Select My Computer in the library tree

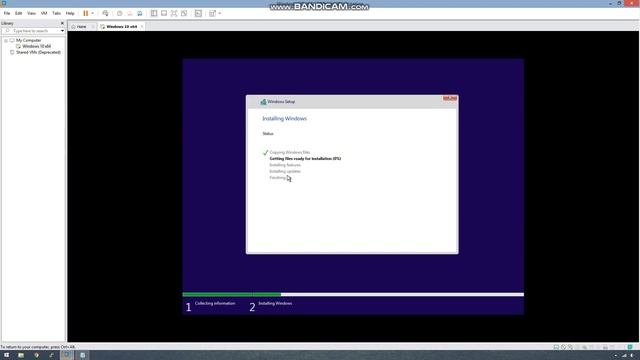tap(29, 40)
